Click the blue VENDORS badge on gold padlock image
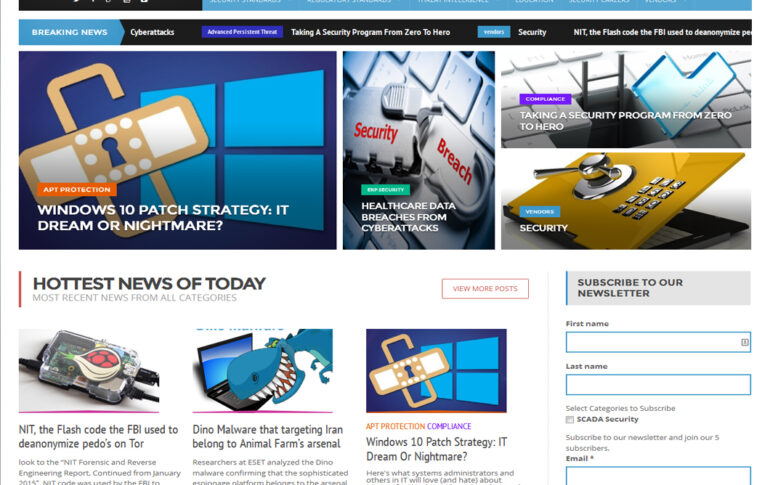770x485 pixels. click(x=540, y=211)
